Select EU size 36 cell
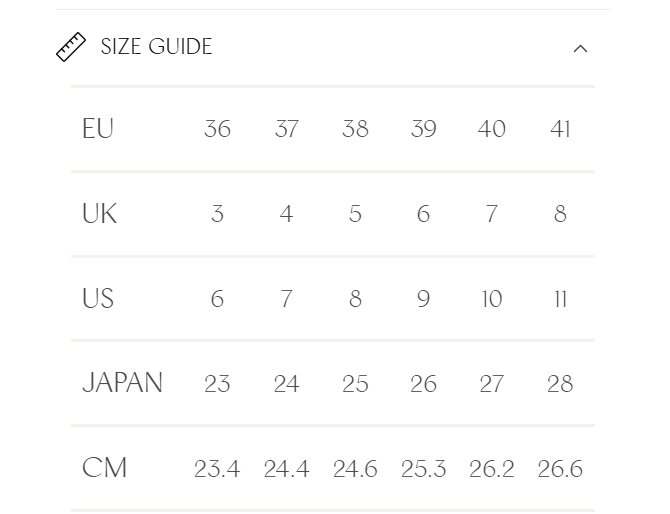 (217, 129)
